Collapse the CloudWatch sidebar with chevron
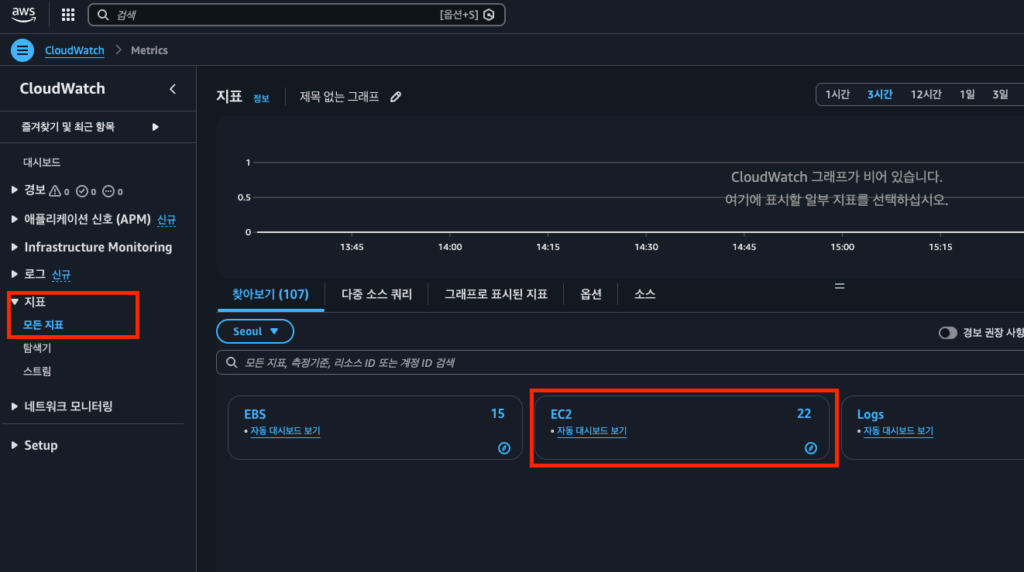Screen dimensions: 1024x572 click(x=172, y=89)
